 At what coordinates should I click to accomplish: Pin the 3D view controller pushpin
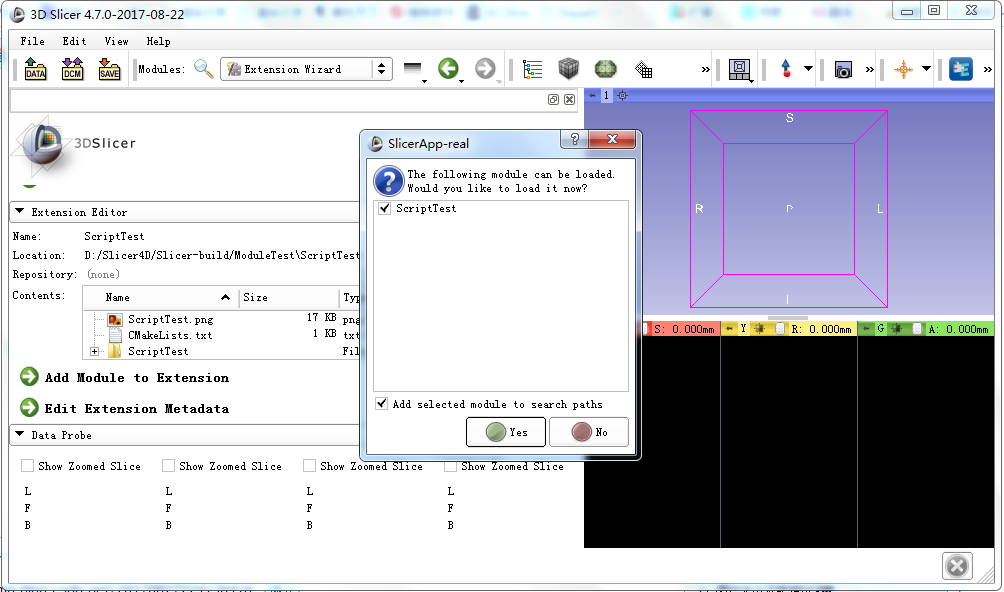pyautogui.click(x=592, y=95)
